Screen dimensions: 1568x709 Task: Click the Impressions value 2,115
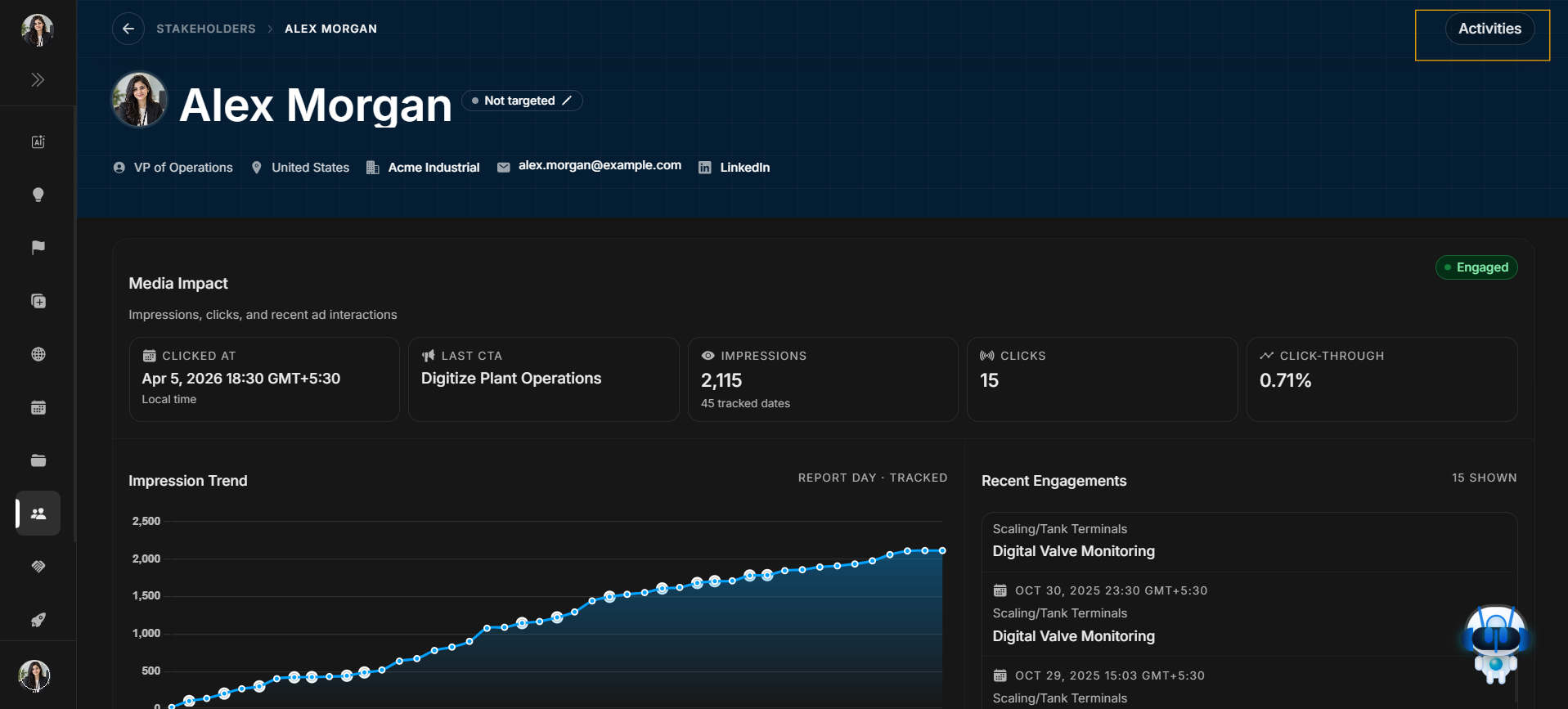(x=721, y=380)
